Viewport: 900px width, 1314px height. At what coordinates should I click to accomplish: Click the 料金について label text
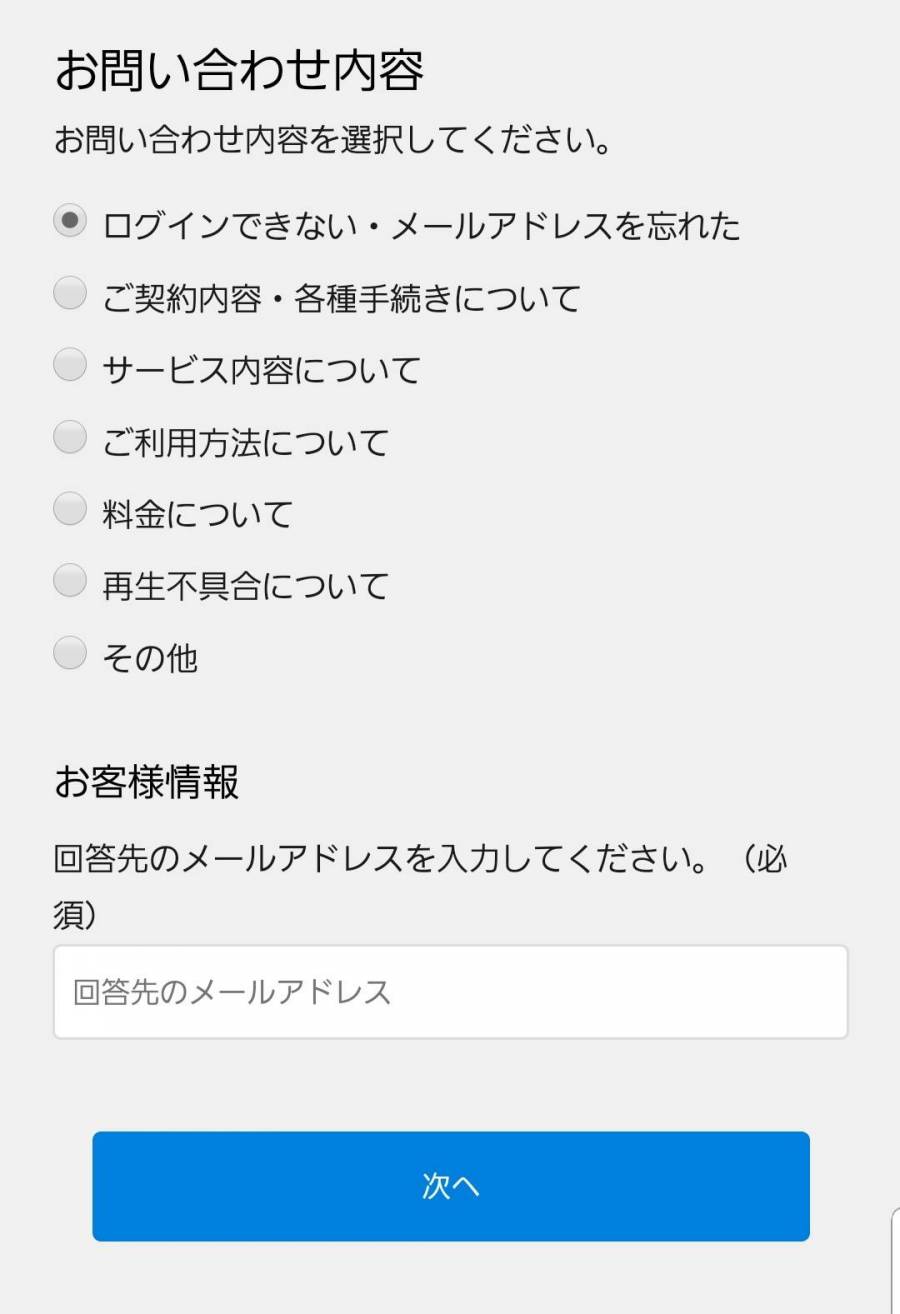click(197, 514)
